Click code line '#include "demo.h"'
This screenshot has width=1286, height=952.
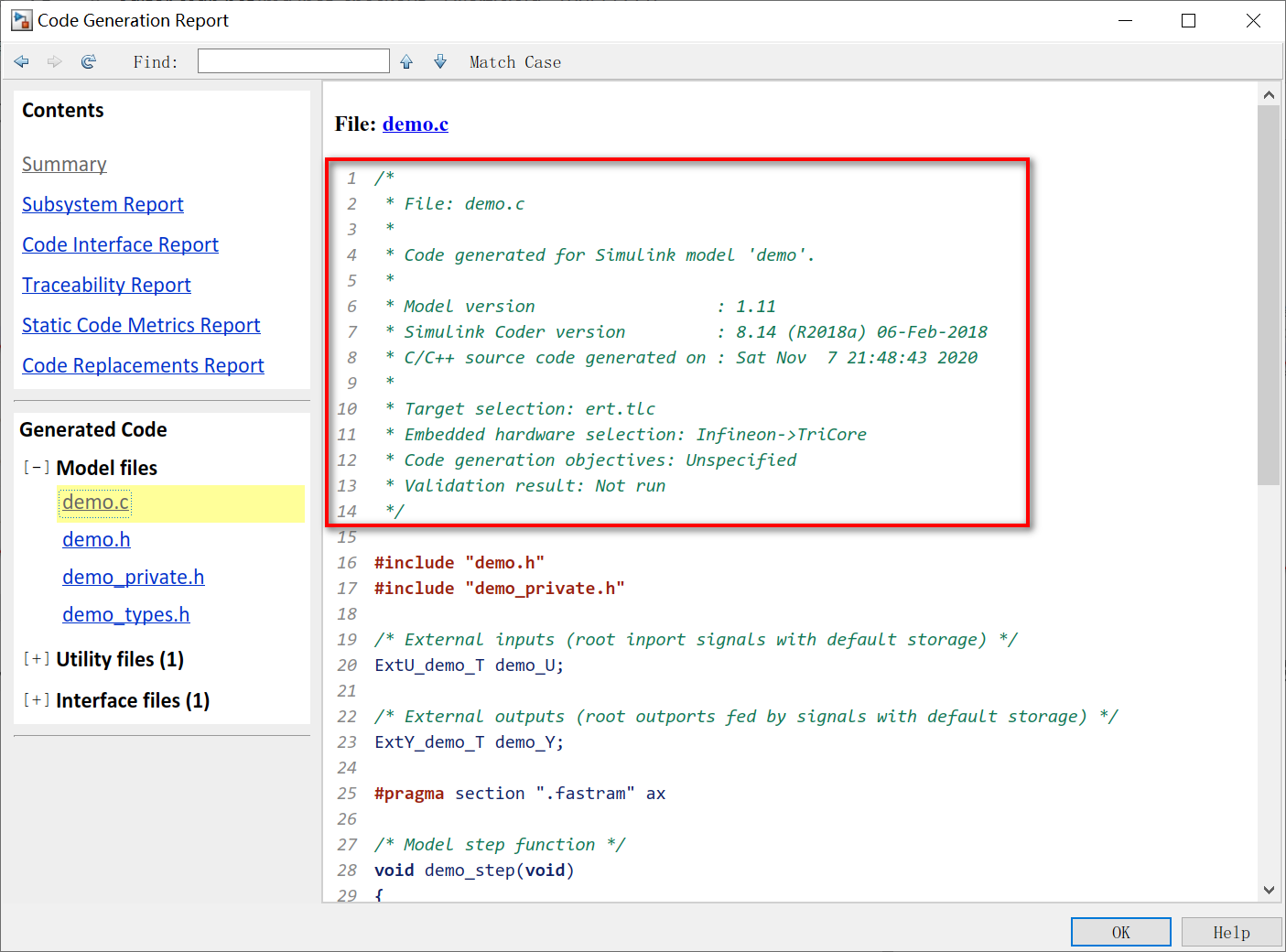(459, 562)
